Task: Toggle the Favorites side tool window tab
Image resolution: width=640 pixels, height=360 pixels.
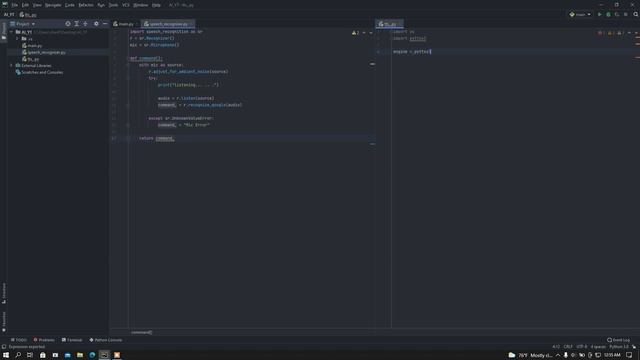Action: coord(4,322)
